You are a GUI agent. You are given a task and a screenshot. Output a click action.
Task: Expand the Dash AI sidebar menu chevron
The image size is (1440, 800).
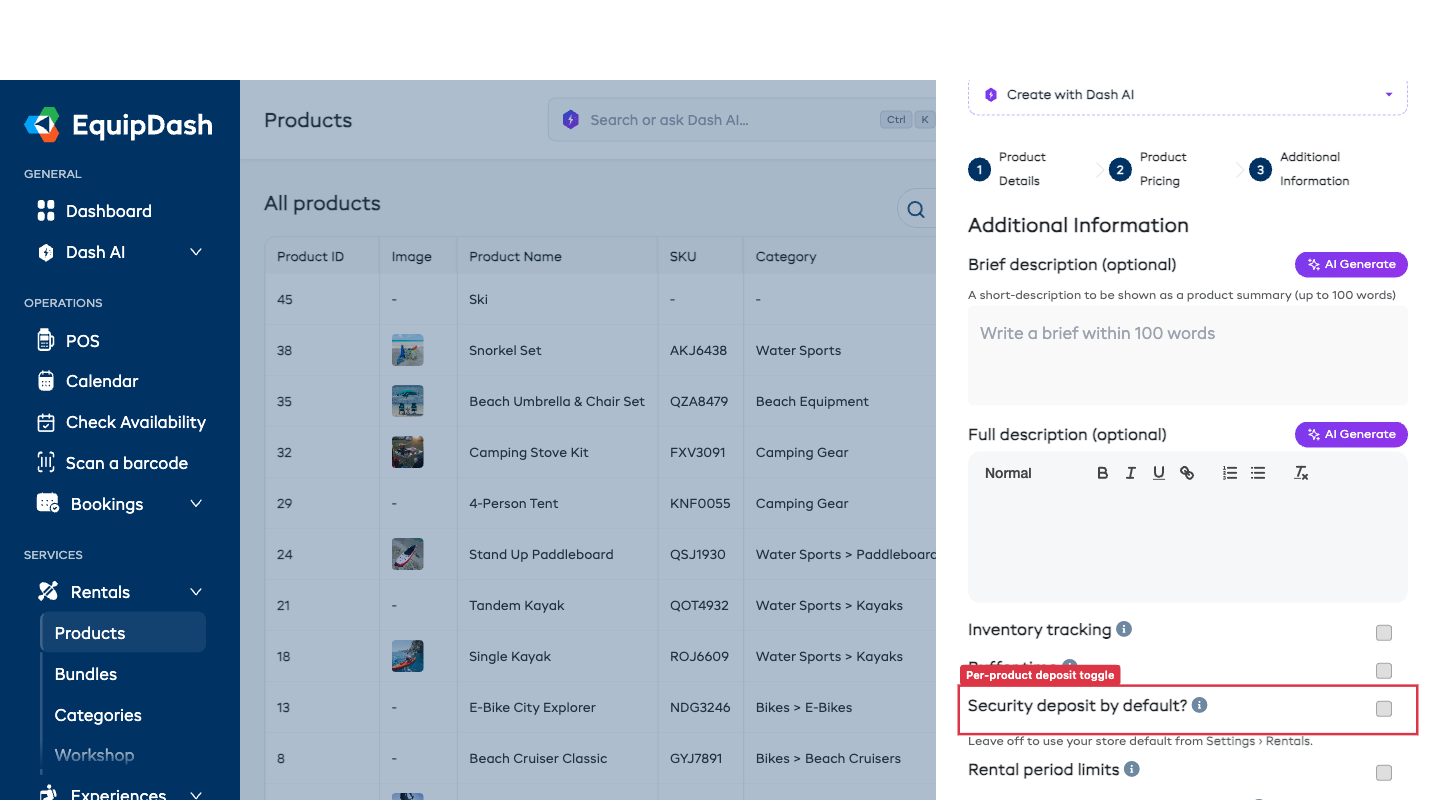[196, 252]
